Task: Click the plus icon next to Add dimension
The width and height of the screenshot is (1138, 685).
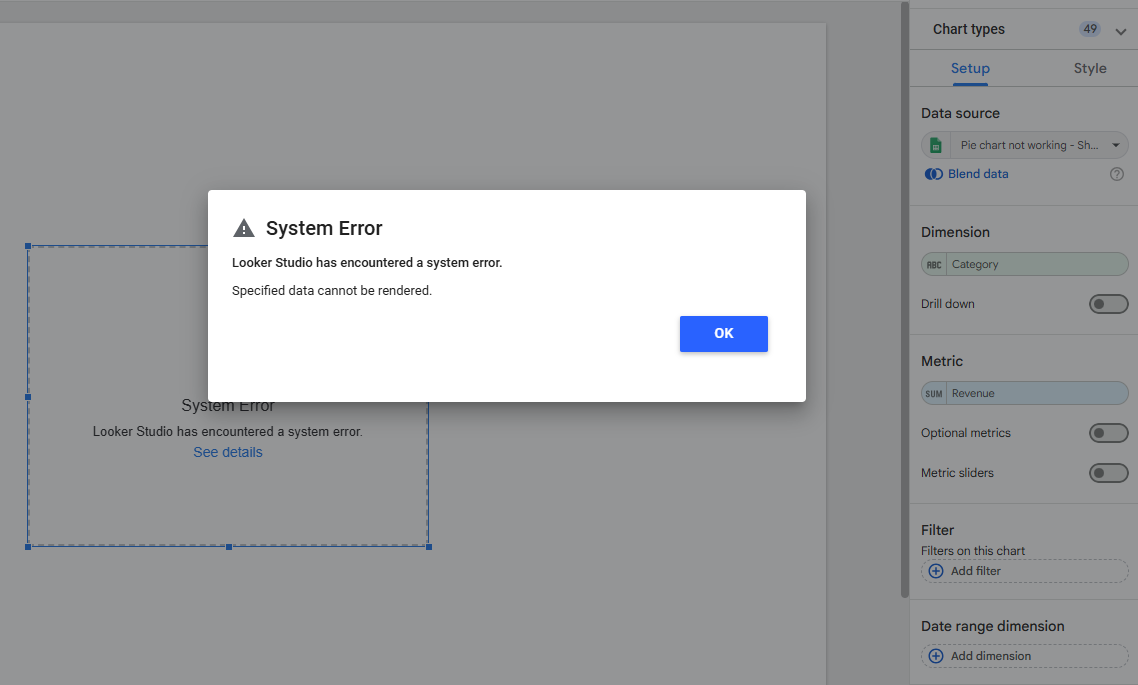Action: tap(936, 655)
